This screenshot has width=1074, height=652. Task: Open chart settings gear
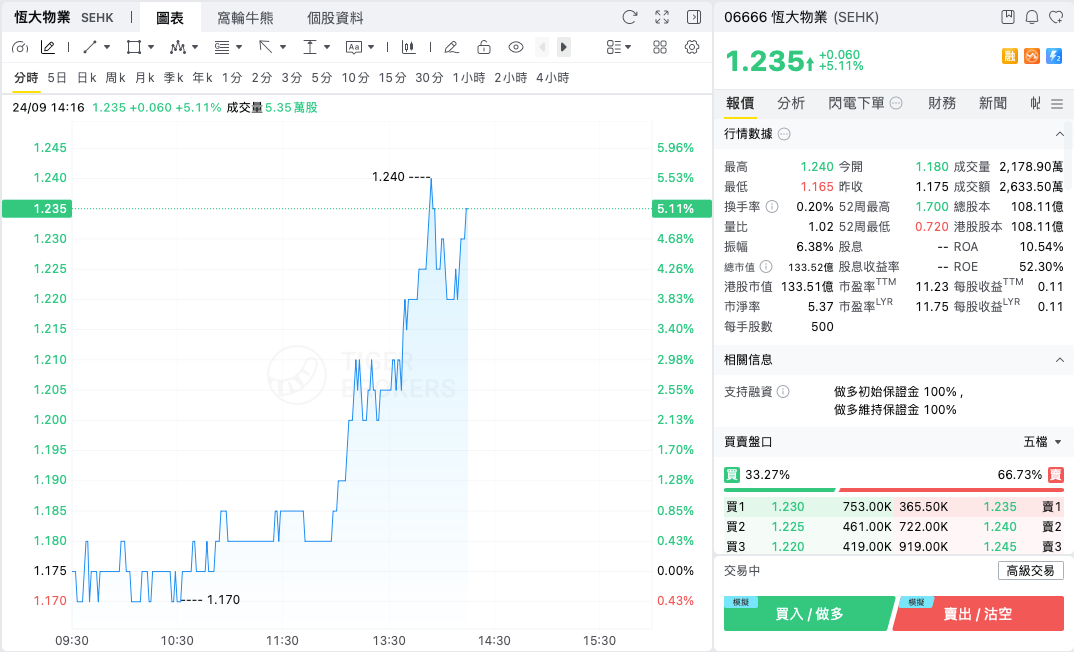pos(692,47)
